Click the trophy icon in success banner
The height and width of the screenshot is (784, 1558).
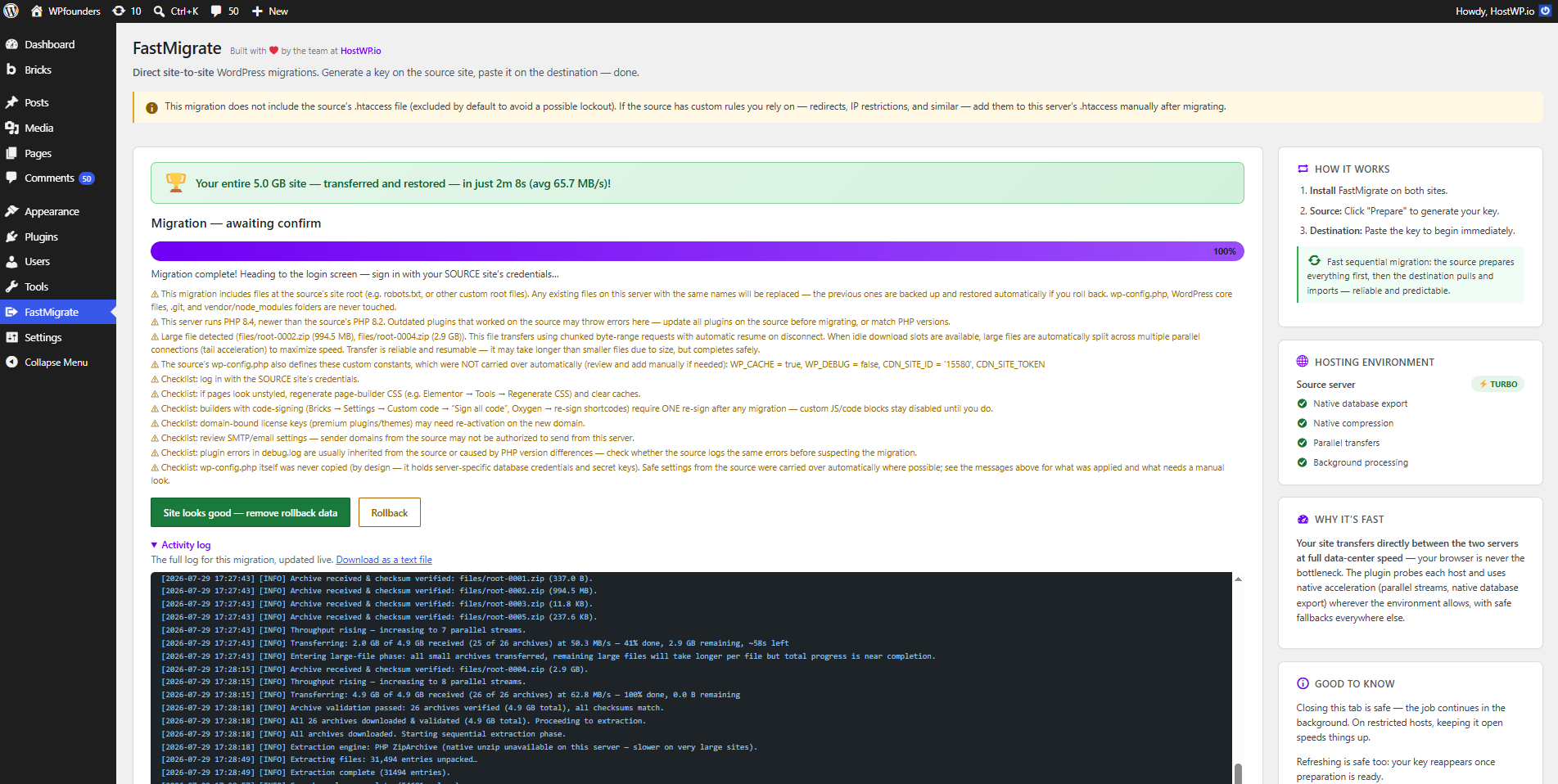(x=175, y=182)
